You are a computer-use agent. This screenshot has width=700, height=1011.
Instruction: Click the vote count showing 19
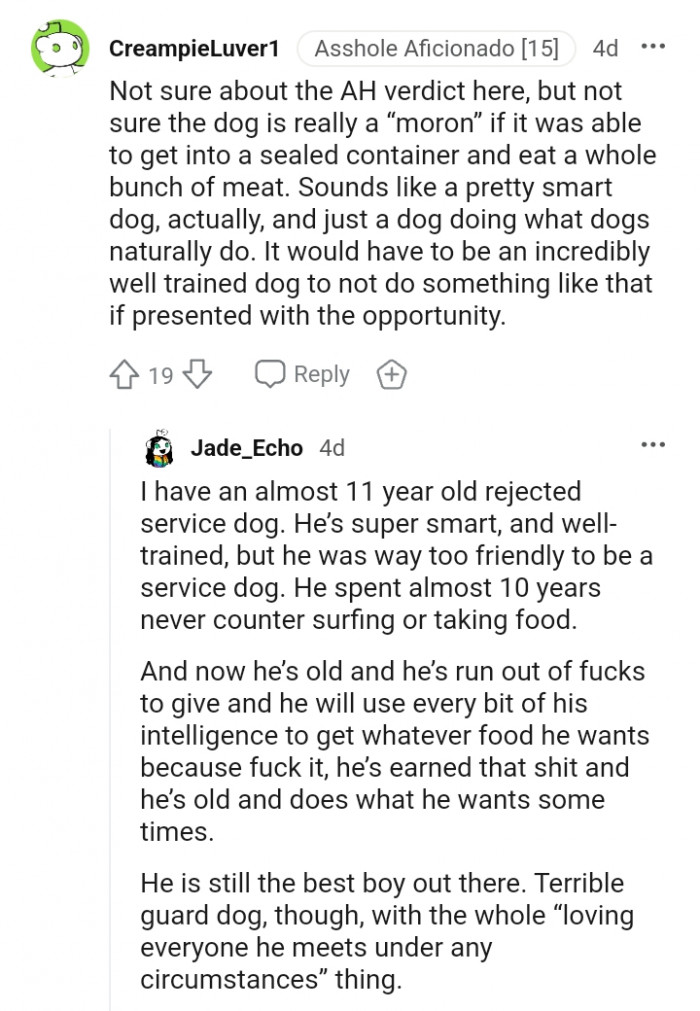pyautogui.click(x=161, y=374)
